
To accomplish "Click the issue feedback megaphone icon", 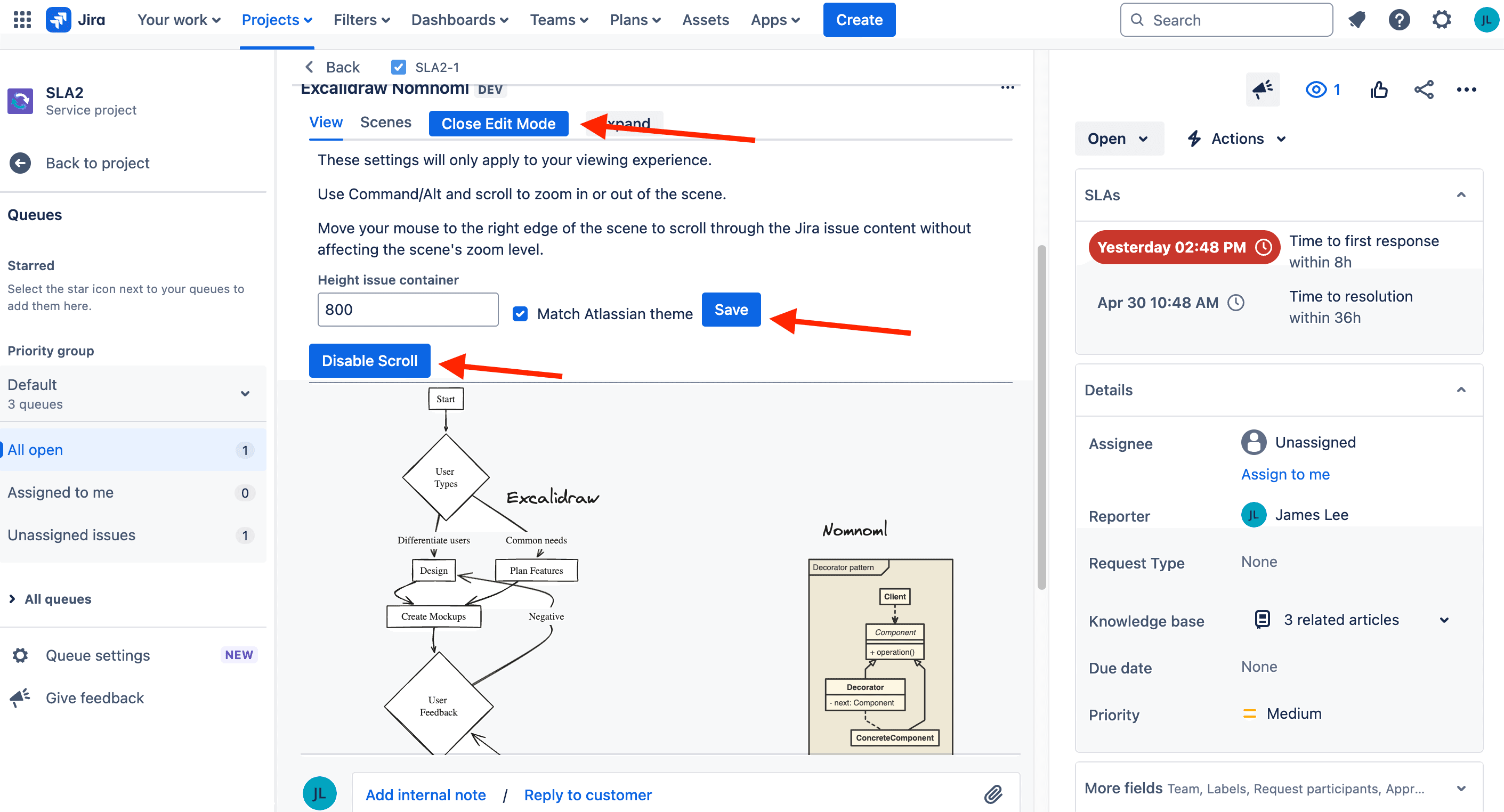I will pos(1262,90).
